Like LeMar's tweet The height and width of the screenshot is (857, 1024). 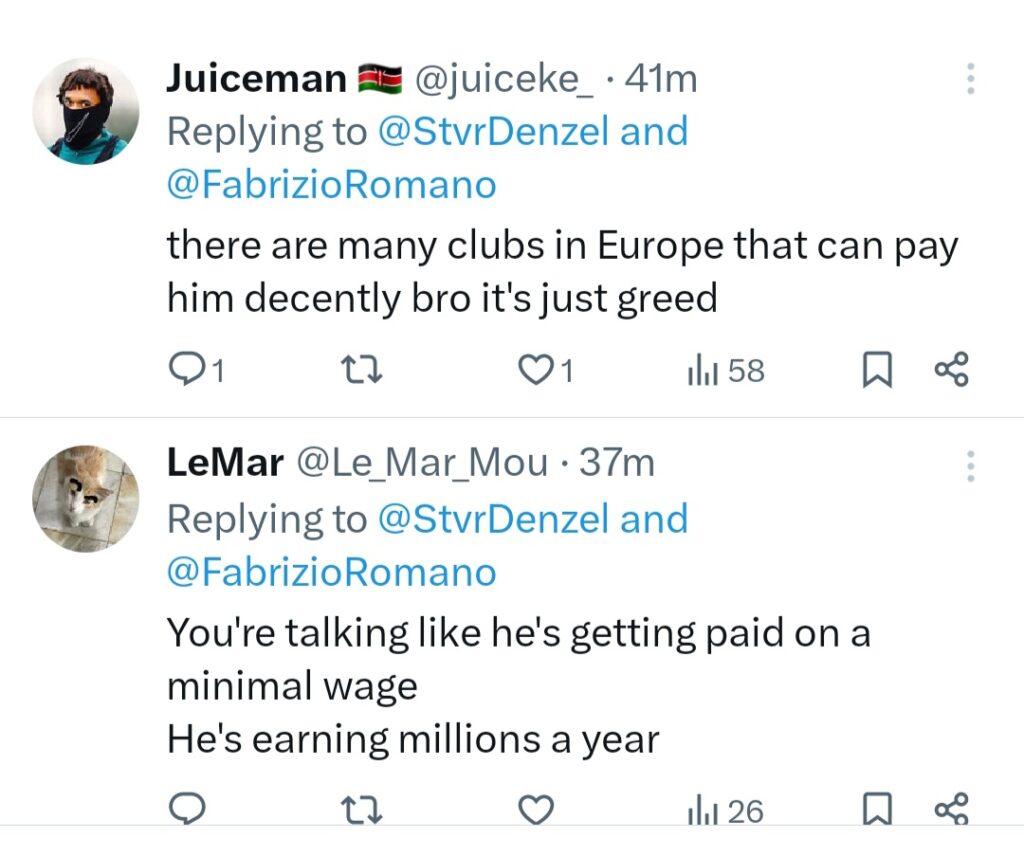(538, 808)
